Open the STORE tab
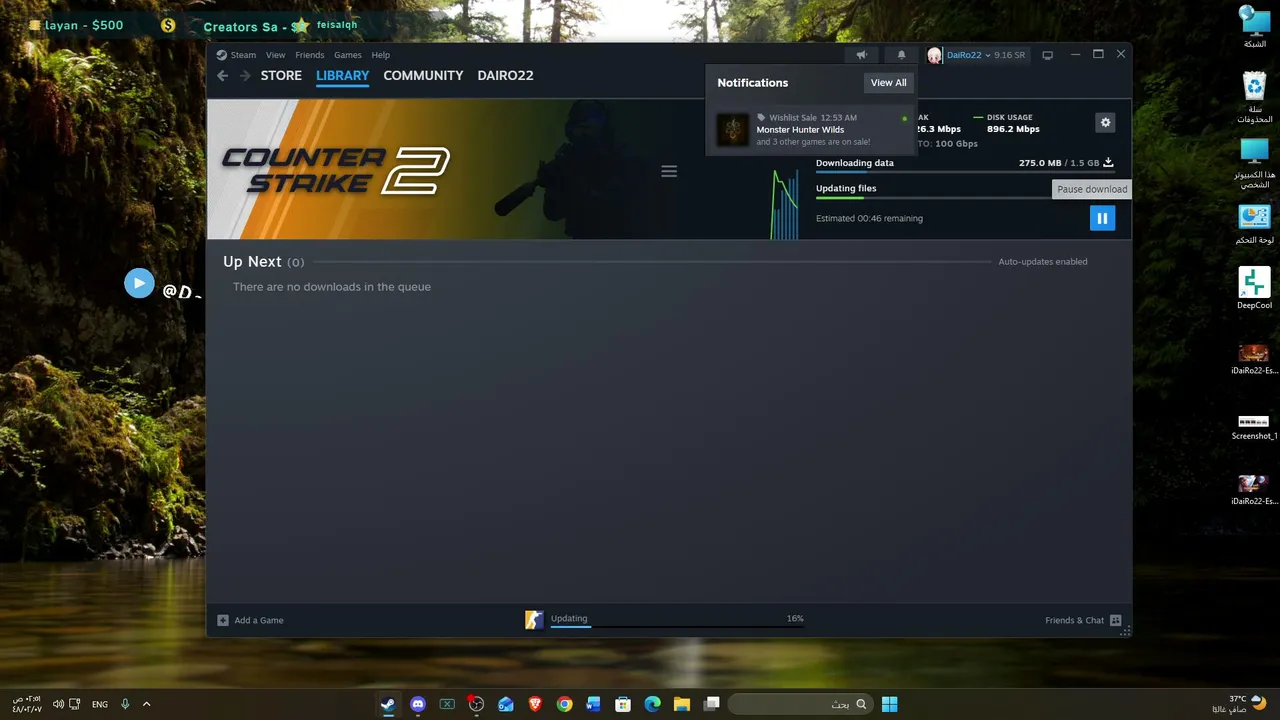Screen dimensions: 1280x720 point(281,76)
